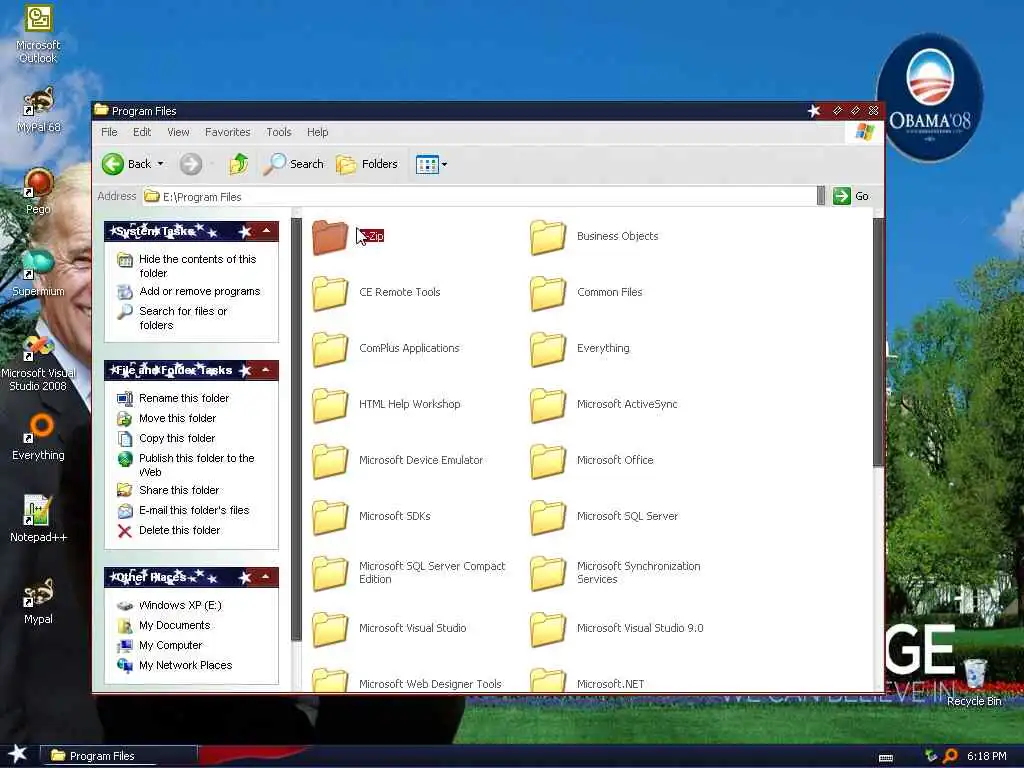The height and width of the screenshot is (768, 1024).
Task: Click the grayed Forward arrow button
Action: pyautogui.click(x=191, y=164)
